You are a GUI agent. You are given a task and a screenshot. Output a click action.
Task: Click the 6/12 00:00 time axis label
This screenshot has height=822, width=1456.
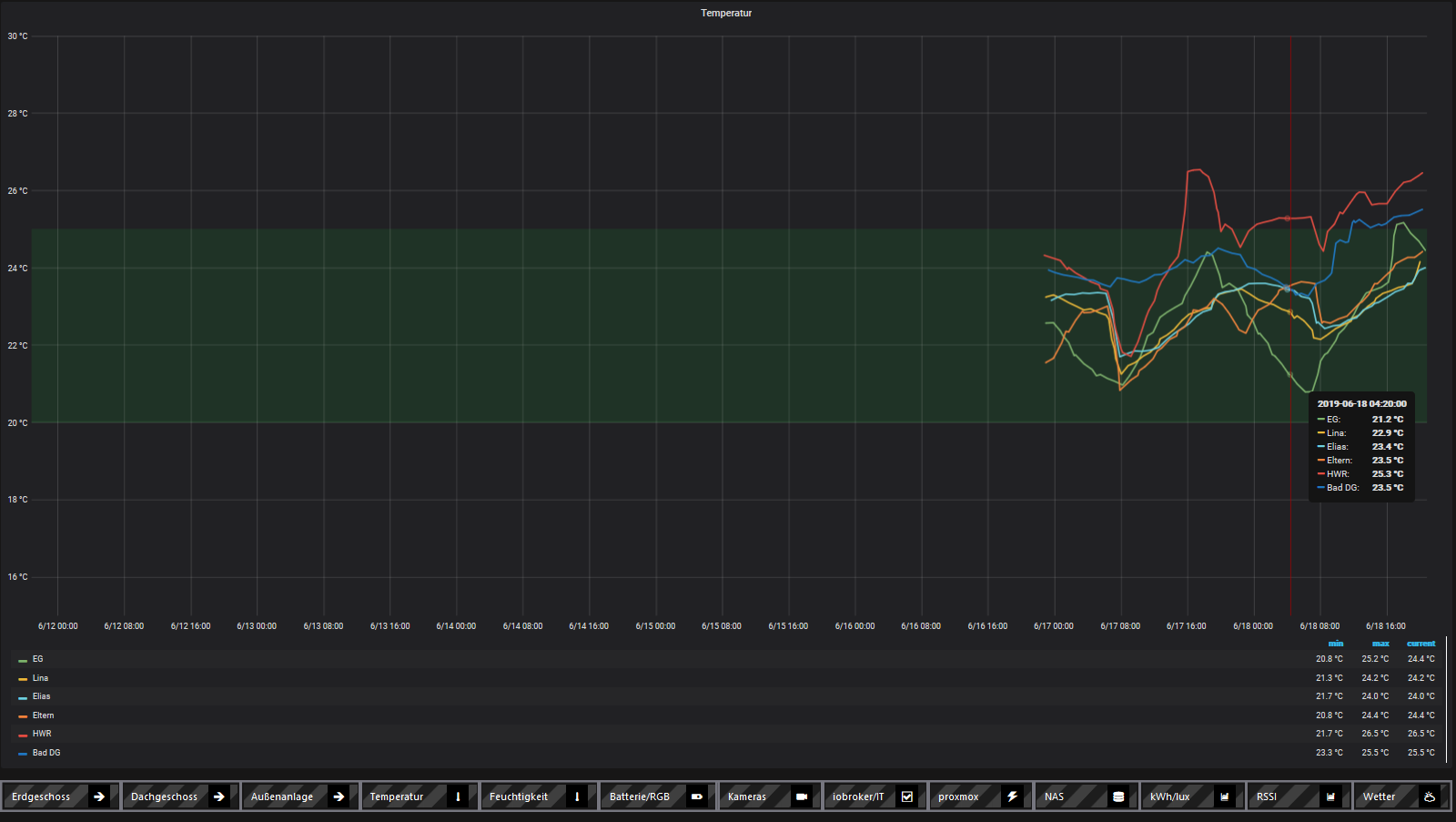click(58, 626)
